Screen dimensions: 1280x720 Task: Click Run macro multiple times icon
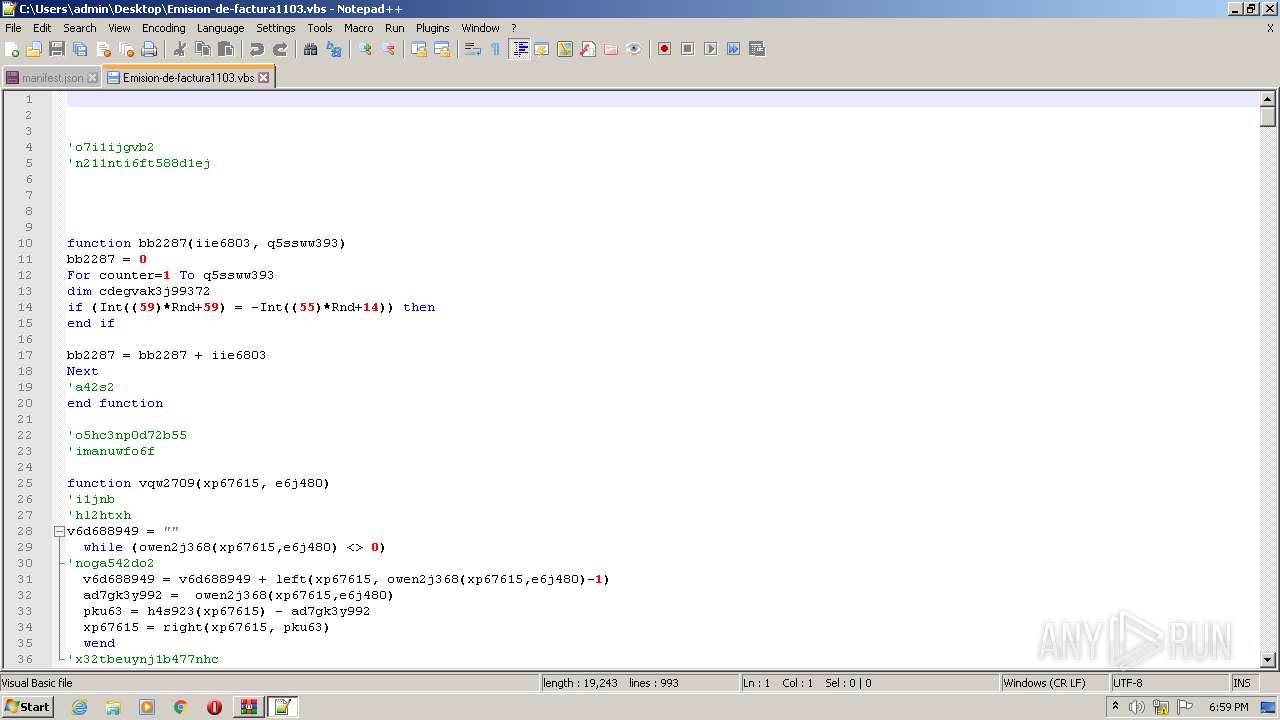(x=733, y=49)
